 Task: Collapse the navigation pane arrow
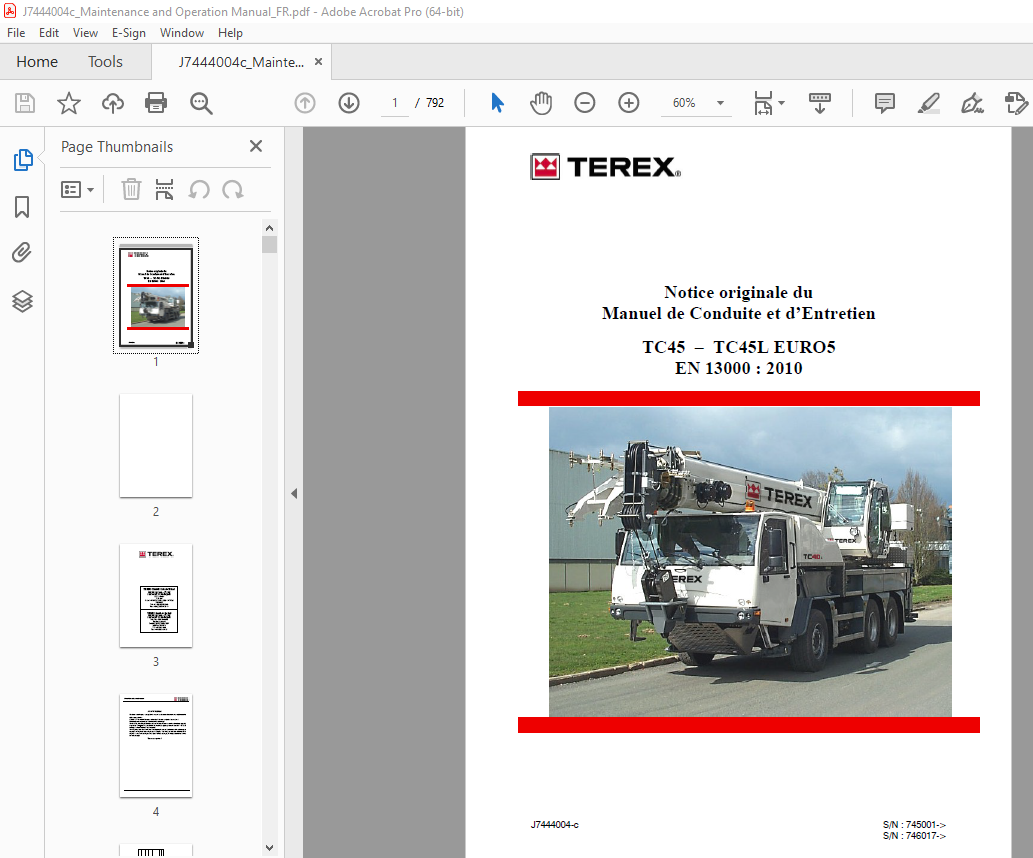coord(294,494)
